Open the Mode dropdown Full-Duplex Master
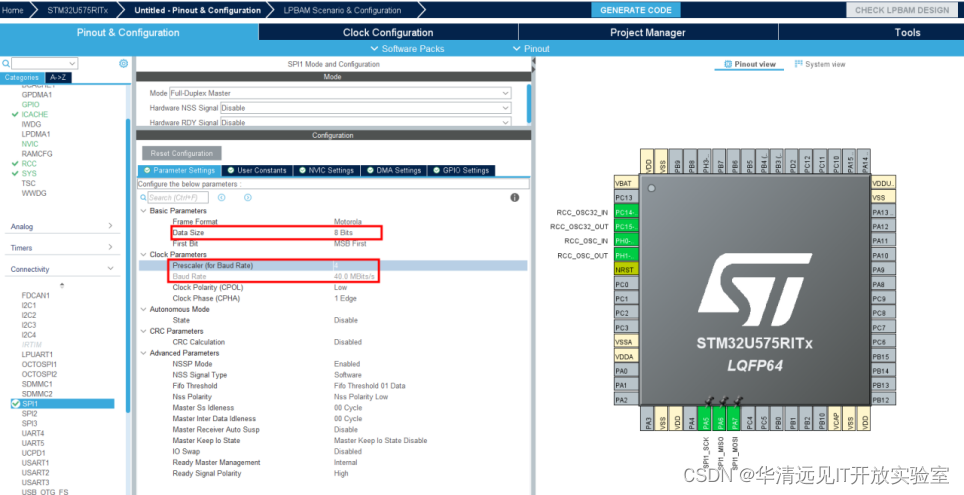The width and height of the screenshot is (964, 495). tap(339, 93)
